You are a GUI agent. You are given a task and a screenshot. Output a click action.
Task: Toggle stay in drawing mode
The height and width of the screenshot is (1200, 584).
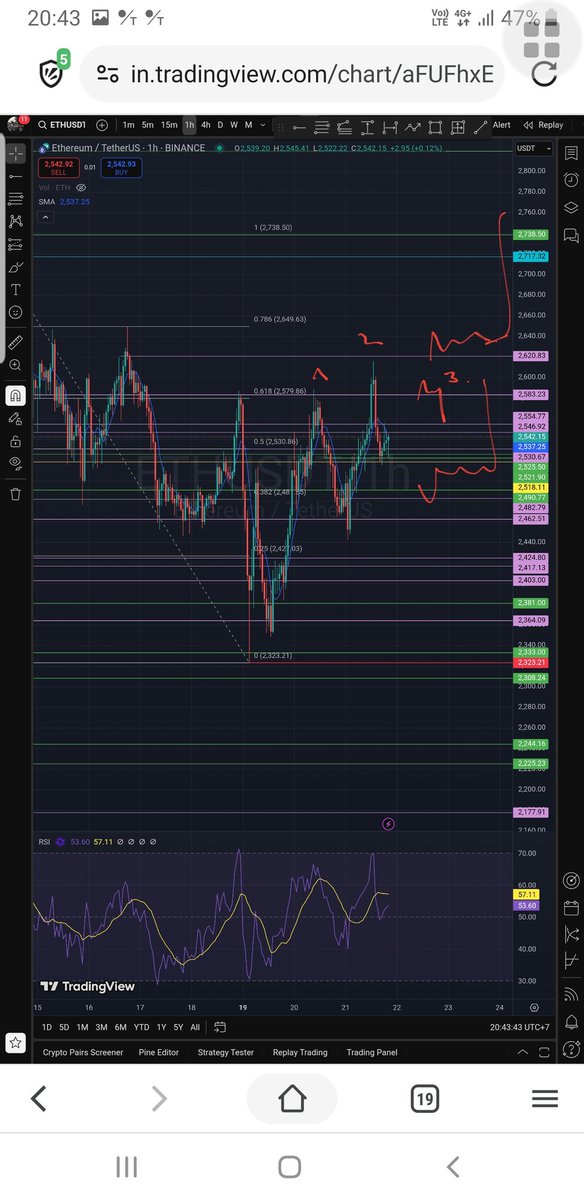[x=15, y=418]
